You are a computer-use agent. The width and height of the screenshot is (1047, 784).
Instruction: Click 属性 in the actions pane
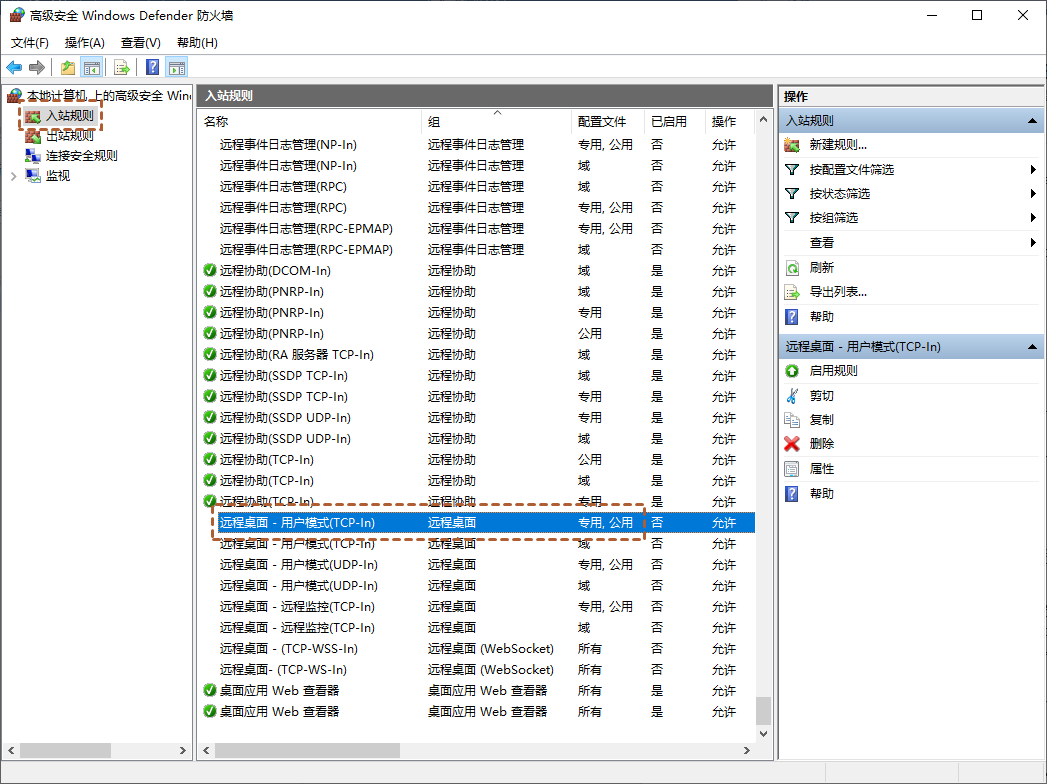click(821, 469)
